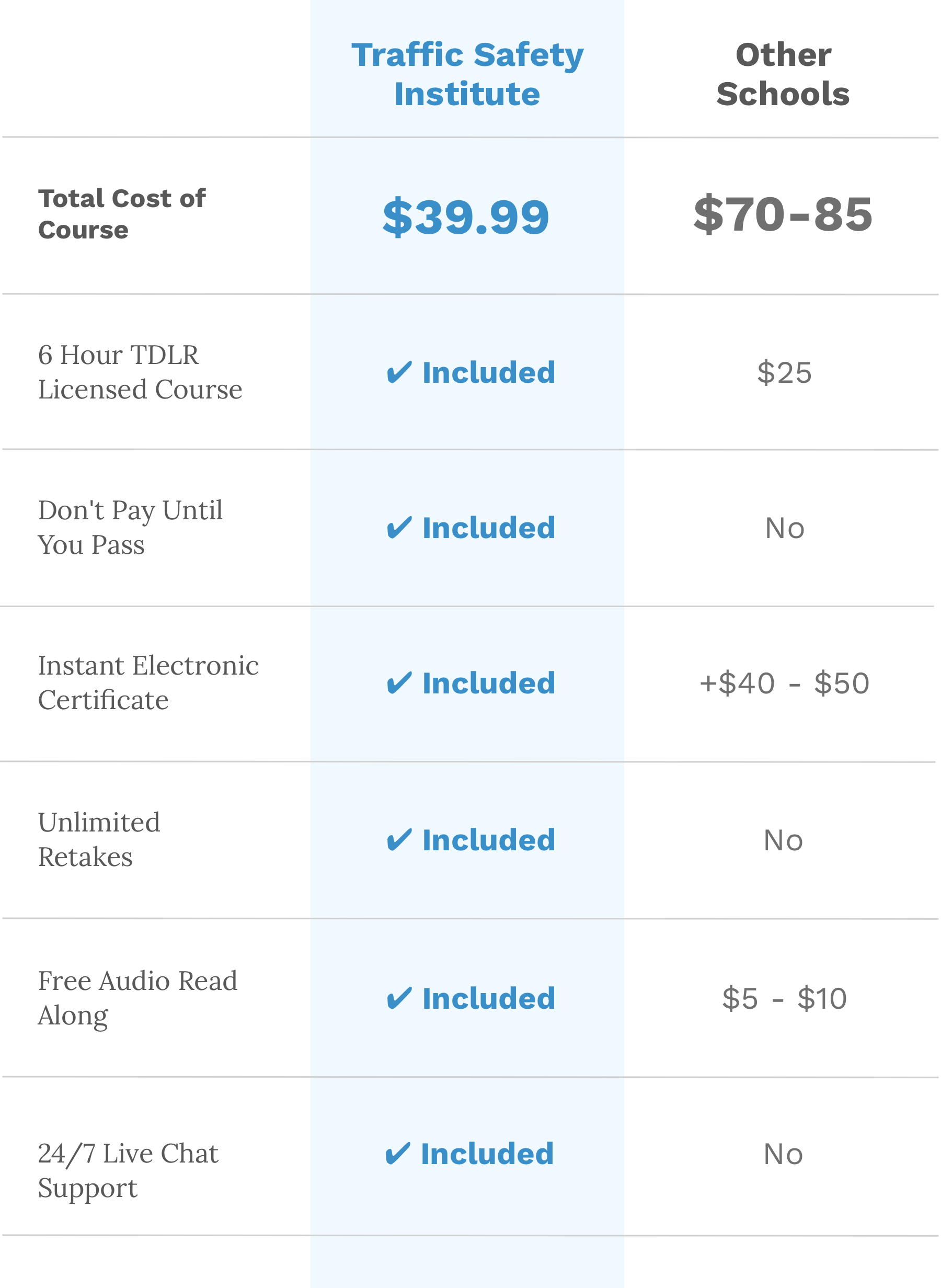Click the $70-85 other schools price

pos(783,215)
